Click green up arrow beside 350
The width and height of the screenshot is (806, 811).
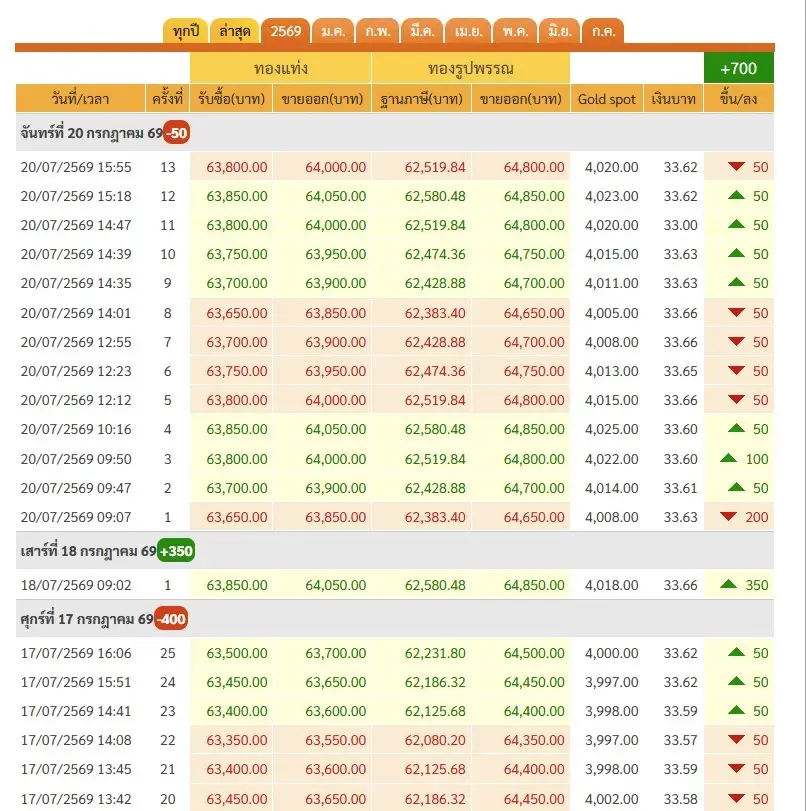tap(728, 584)
